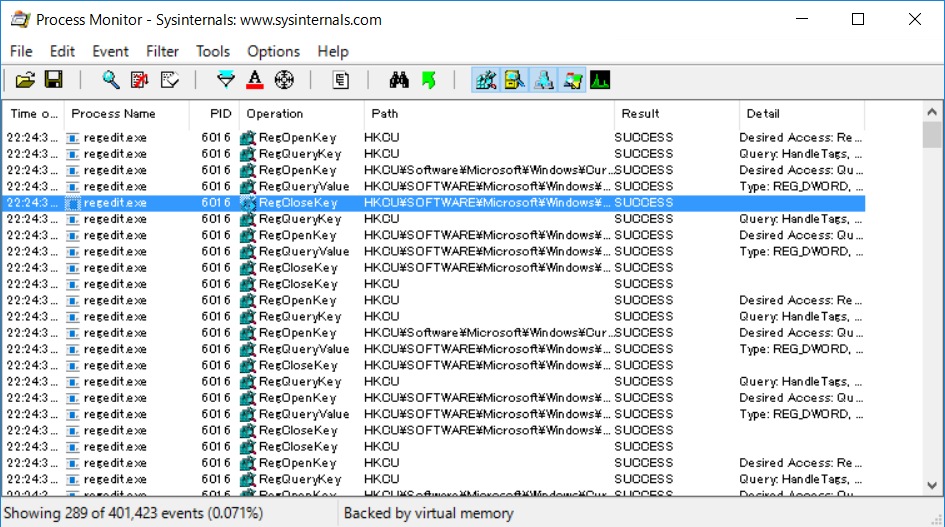Select the highlighted RegCloseKey event row
945x527 pixels.
(x=434, y=203)
